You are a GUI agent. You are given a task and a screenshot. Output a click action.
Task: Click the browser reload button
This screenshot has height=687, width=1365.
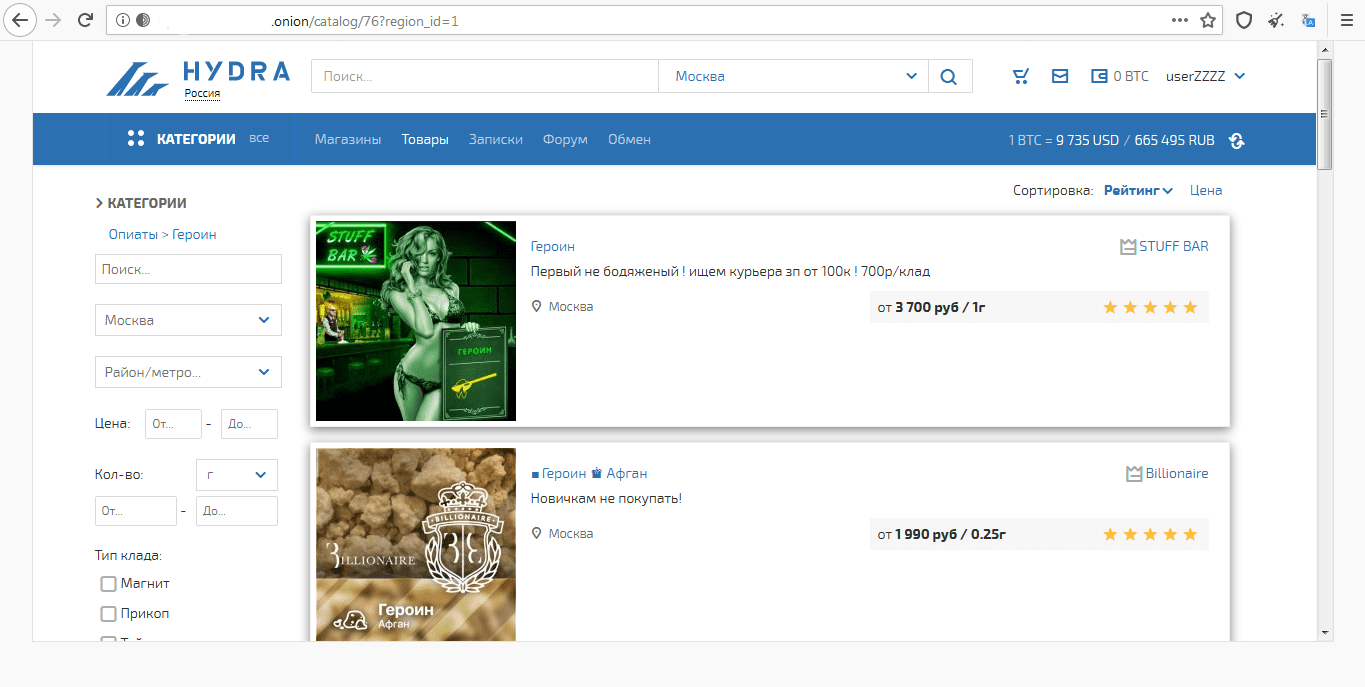coord(86,20)
